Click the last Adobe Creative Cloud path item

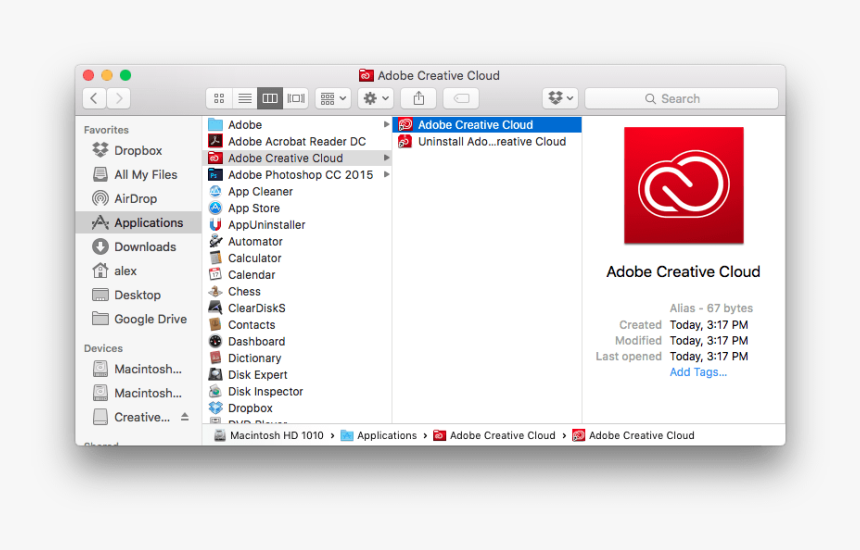point(633,435)
